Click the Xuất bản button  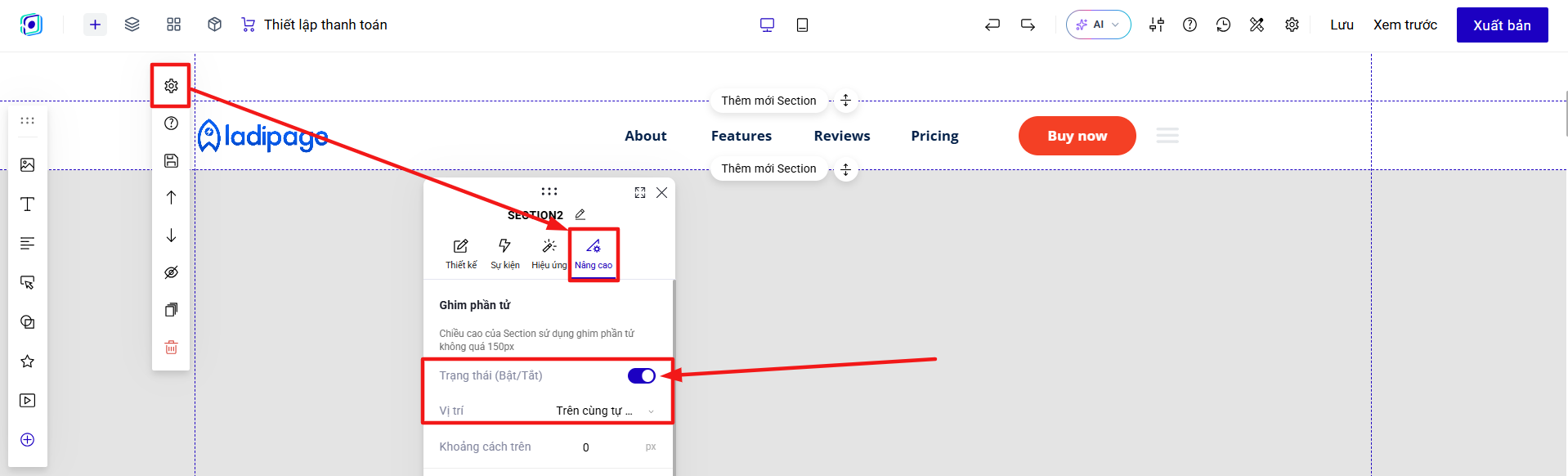1502,25
